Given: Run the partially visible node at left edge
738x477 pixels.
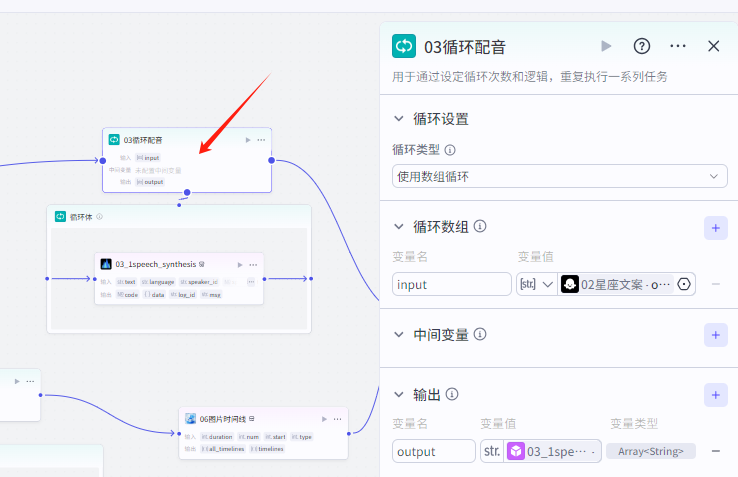Looking at the screenshot, I should point(17,381).
